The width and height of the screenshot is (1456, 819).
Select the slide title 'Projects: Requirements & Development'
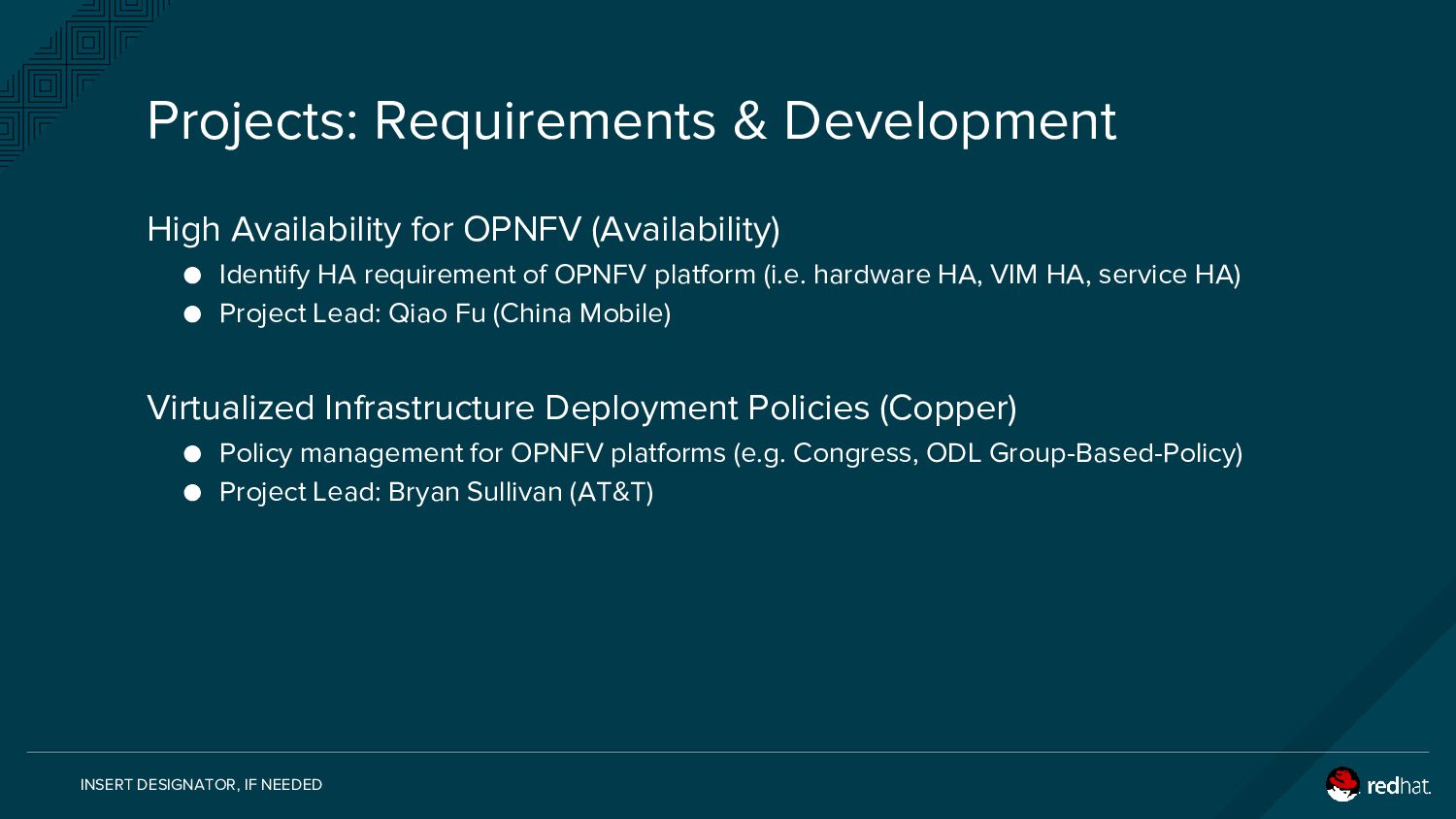tap(631, 121)
